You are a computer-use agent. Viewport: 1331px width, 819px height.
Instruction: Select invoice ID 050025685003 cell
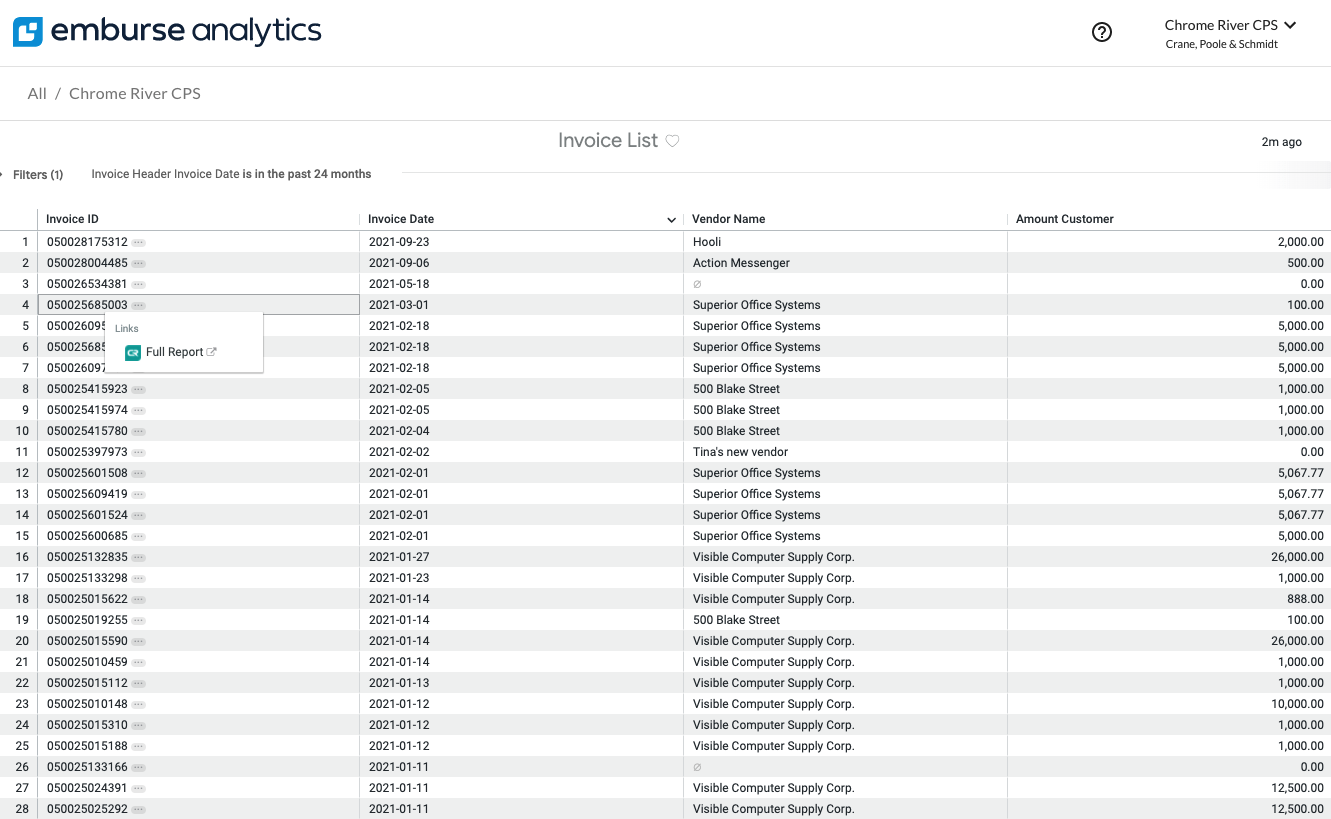(x=87, y=305)
